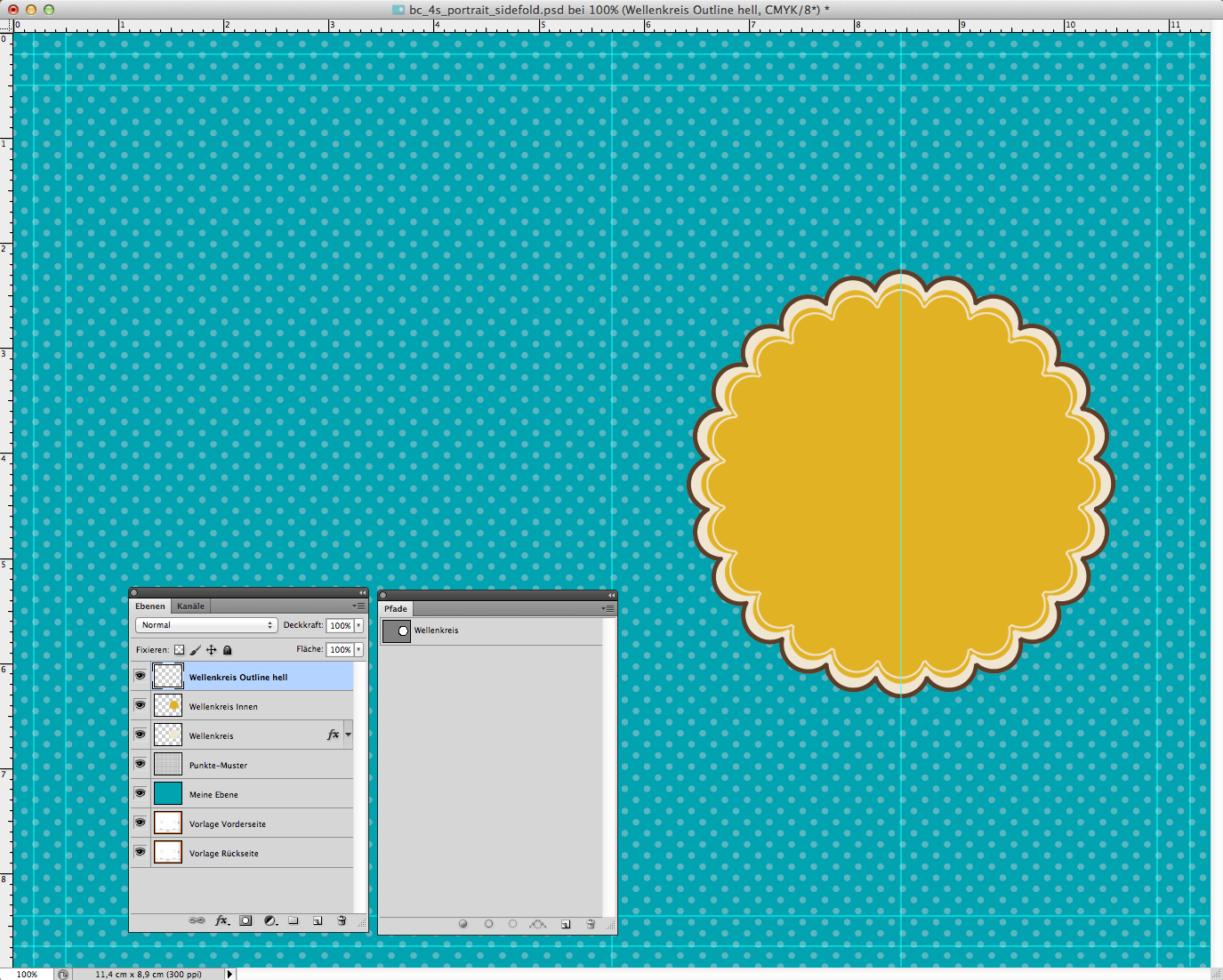Select the Wellenkreis path entry
The width and height of the screenshot is (1223, 980).
click(436, 631)
